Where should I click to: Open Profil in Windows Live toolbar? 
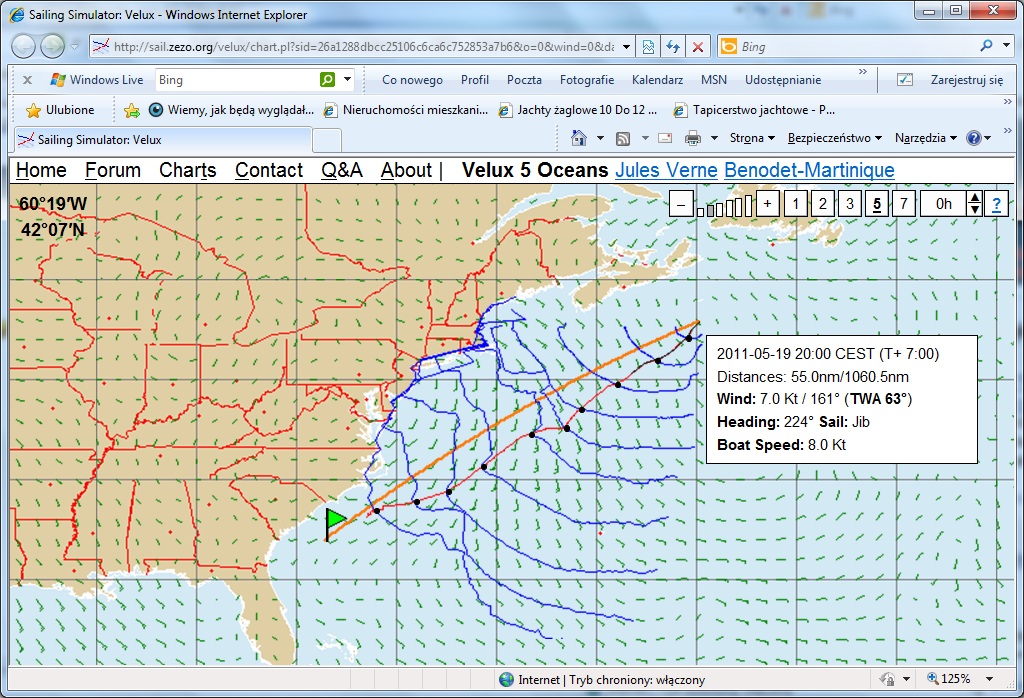[475, 80]
